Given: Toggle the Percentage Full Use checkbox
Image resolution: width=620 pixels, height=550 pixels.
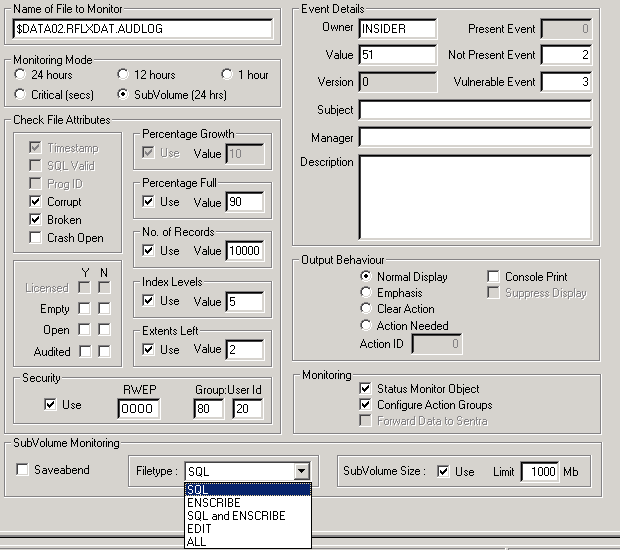Looking at the screenshot, I should click(149, 202).
